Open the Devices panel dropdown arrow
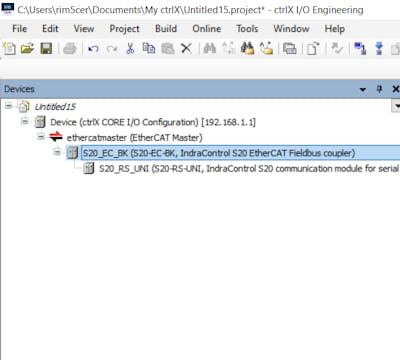Viewport: 400px width, 360px height. [363, 89]
